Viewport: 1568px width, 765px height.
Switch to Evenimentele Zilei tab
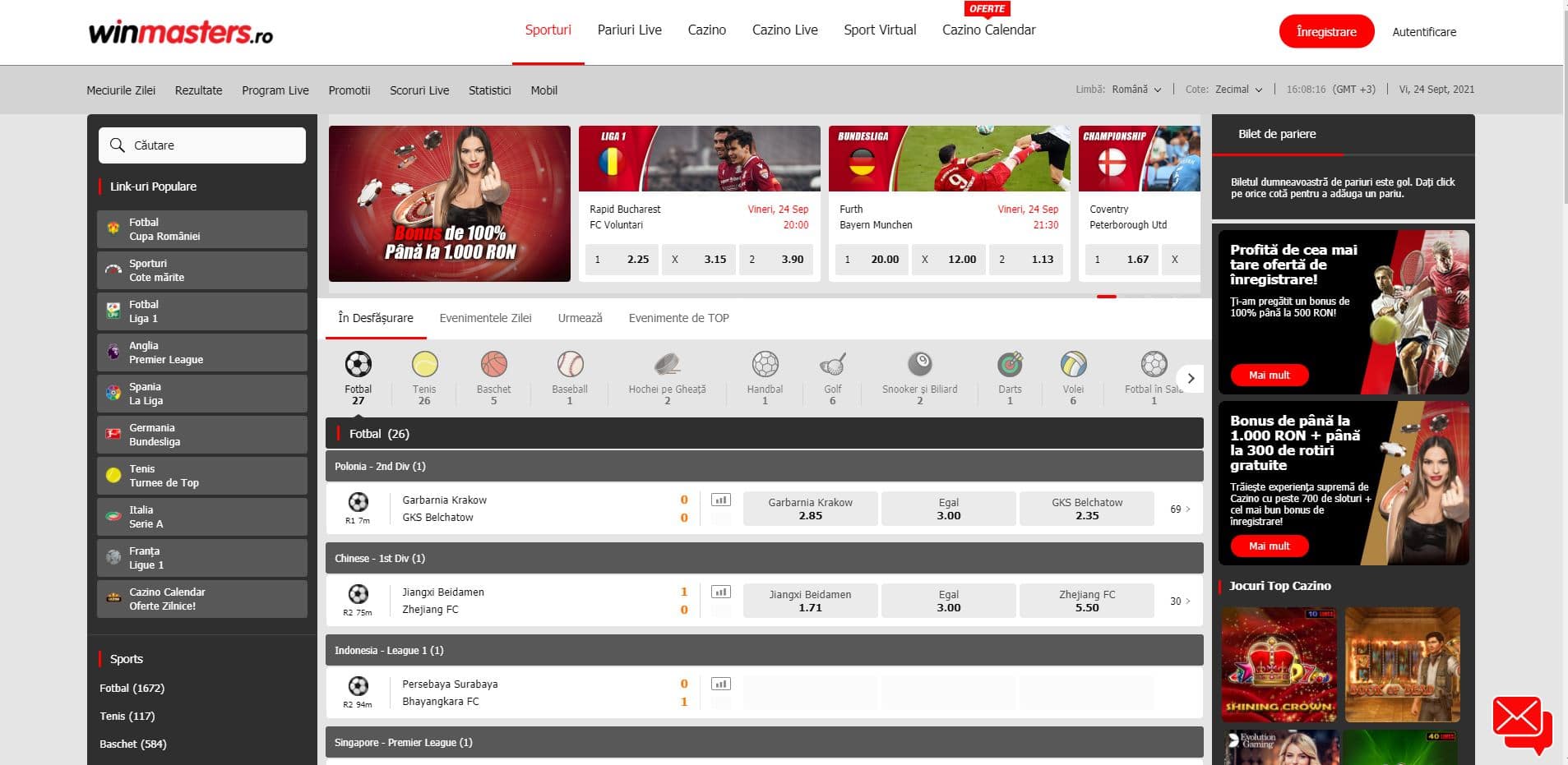pos(485,318)
